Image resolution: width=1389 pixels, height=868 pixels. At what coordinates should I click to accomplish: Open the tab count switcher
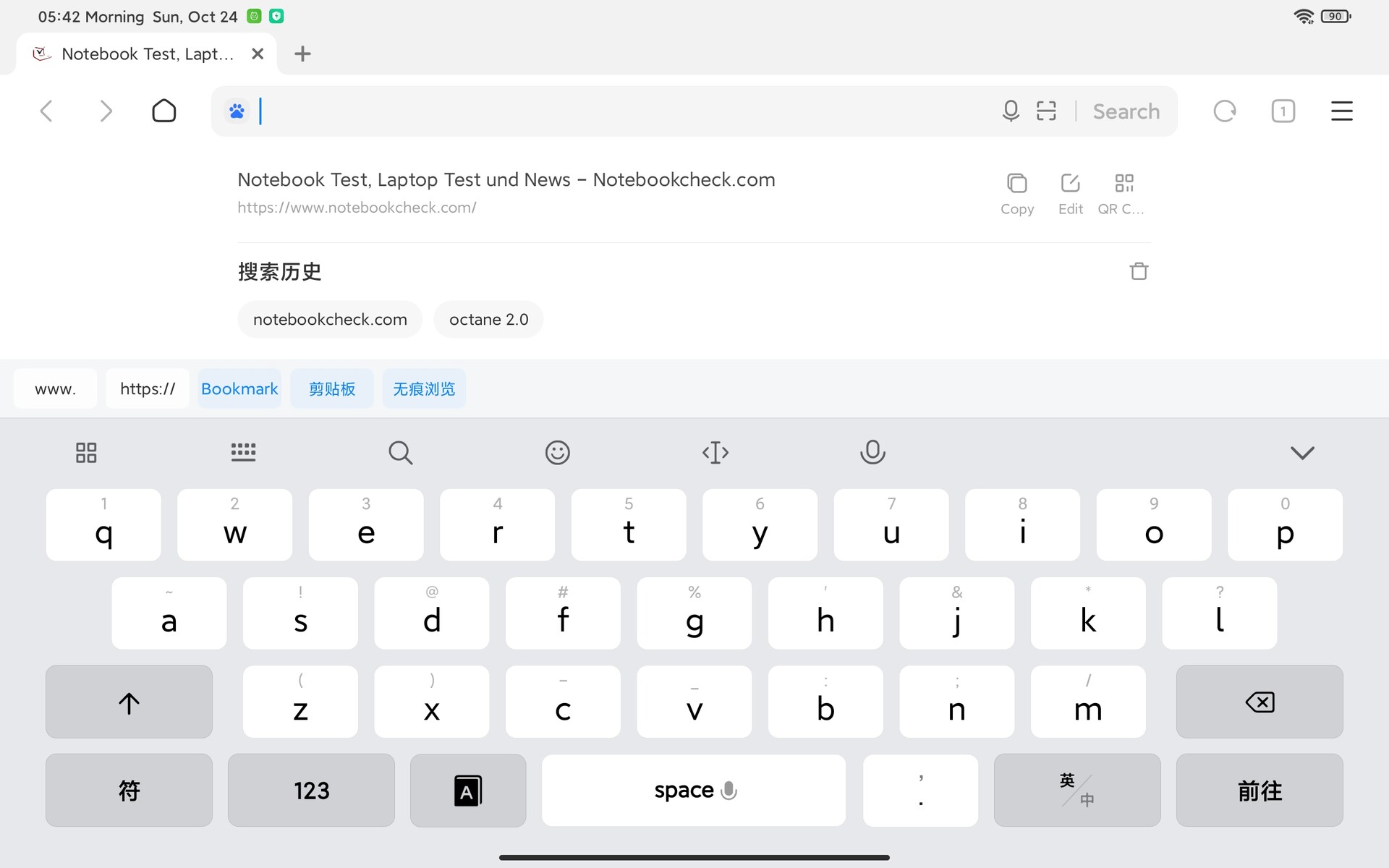point(1283,111)
